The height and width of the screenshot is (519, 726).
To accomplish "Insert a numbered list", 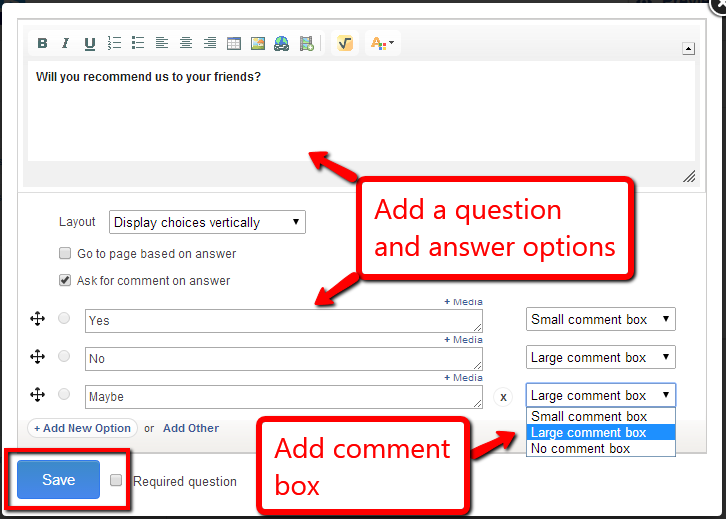I will (x=114, y=43).
